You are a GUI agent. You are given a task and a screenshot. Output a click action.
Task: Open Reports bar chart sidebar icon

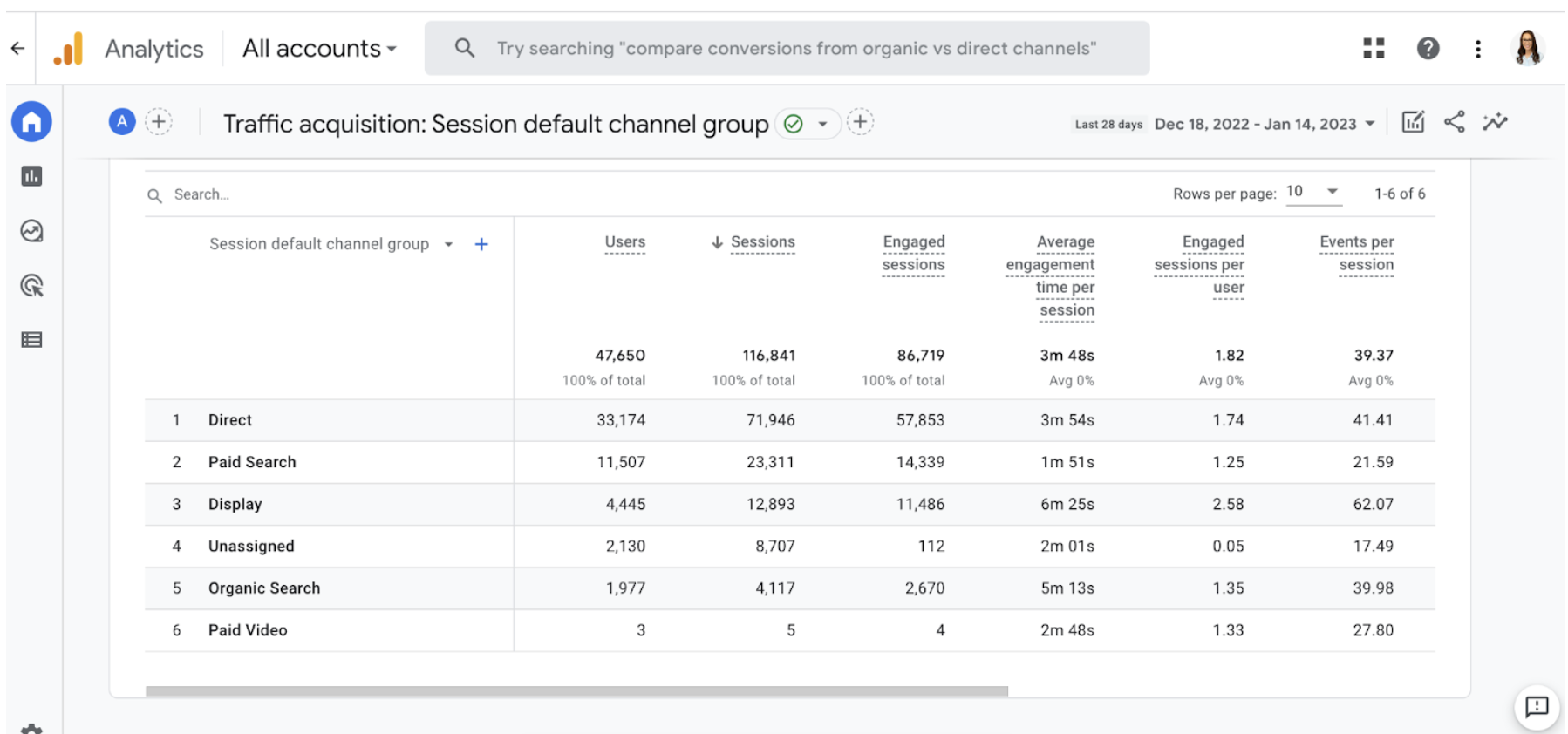point(31,176)
